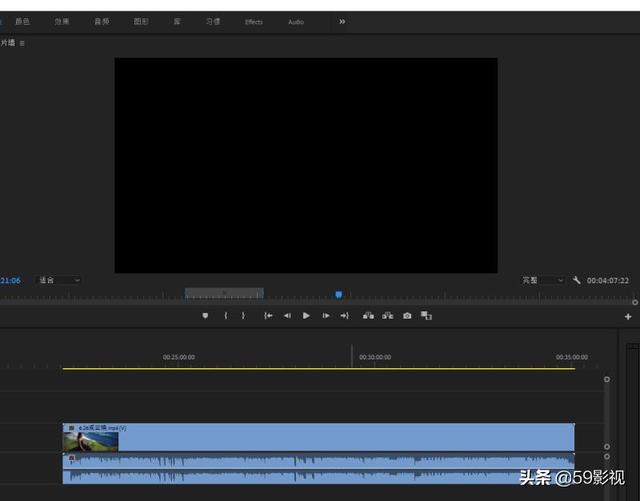Switch to the Effects workspace tab
The height and width of the screenshot is (501, 640).
(254, 22)
